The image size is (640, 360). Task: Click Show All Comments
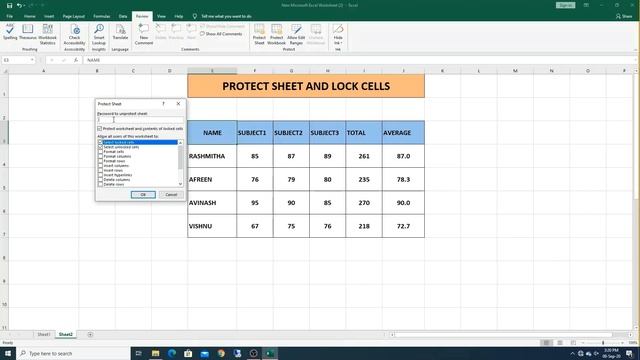point(221,34)
